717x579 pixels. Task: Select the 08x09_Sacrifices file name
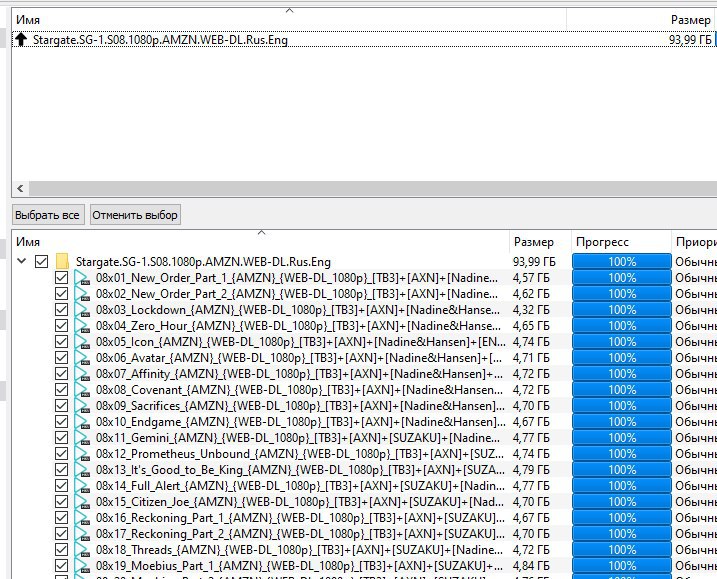click(300, 406)
